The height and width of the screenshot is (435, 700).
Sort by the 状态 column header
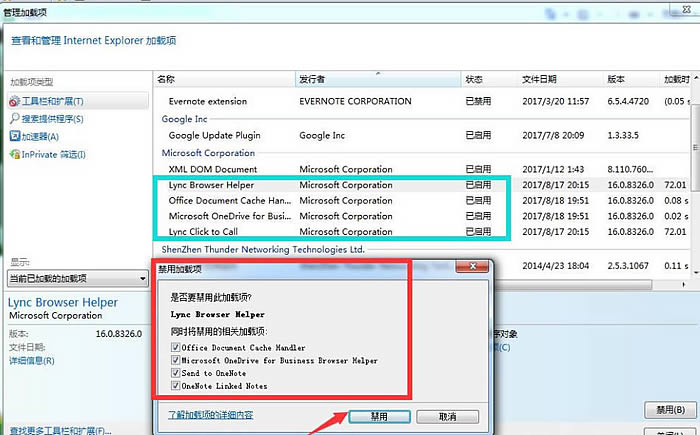click(489, 79)
